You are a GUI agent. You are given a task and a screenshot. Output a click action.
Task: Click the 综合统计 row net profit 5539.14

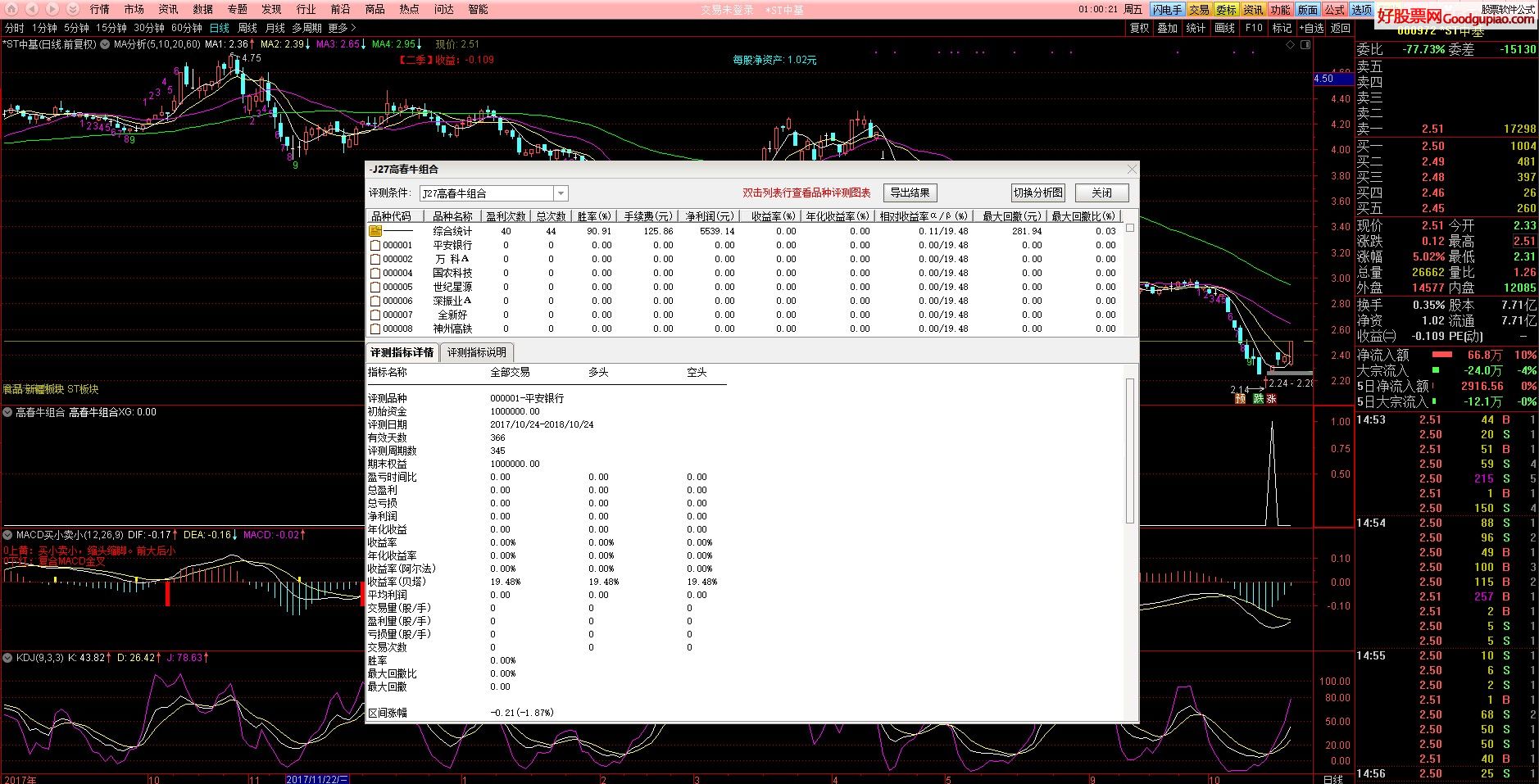(x=715, y=231)
